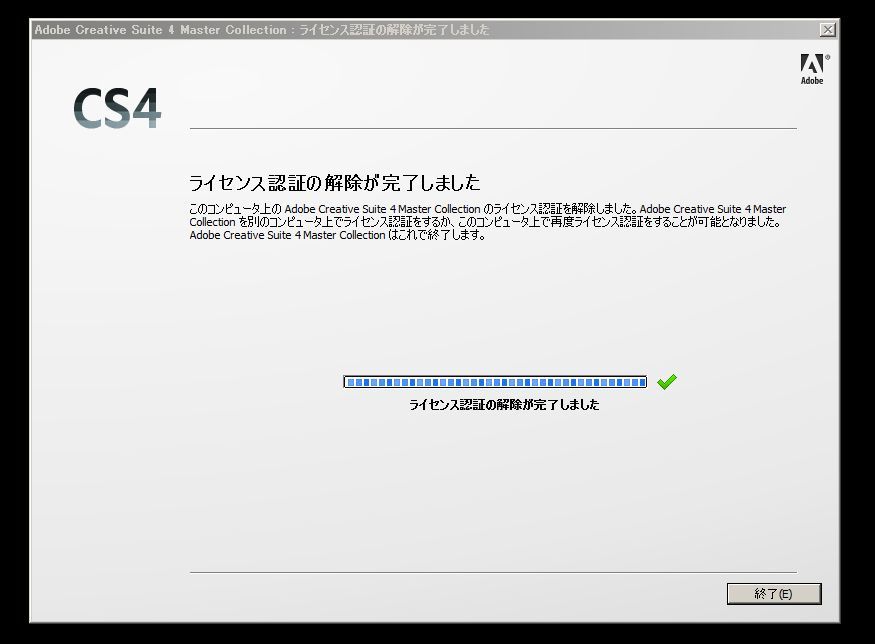Click the bold status text under progress bar

504,405
